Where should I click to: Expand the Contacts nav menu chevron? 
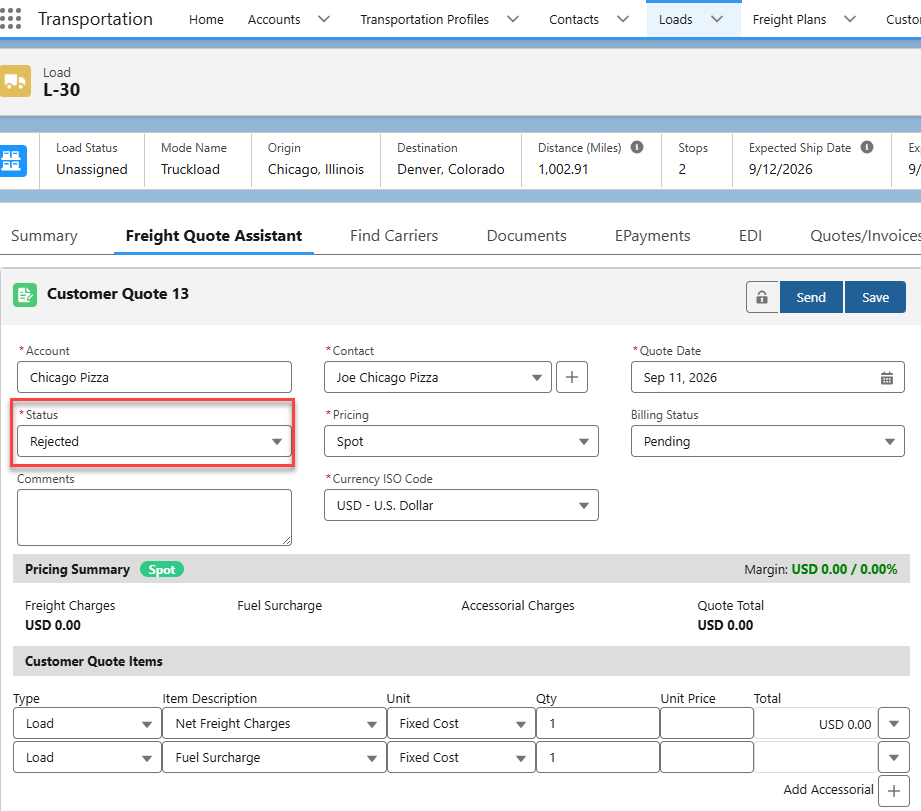[623, 19]
